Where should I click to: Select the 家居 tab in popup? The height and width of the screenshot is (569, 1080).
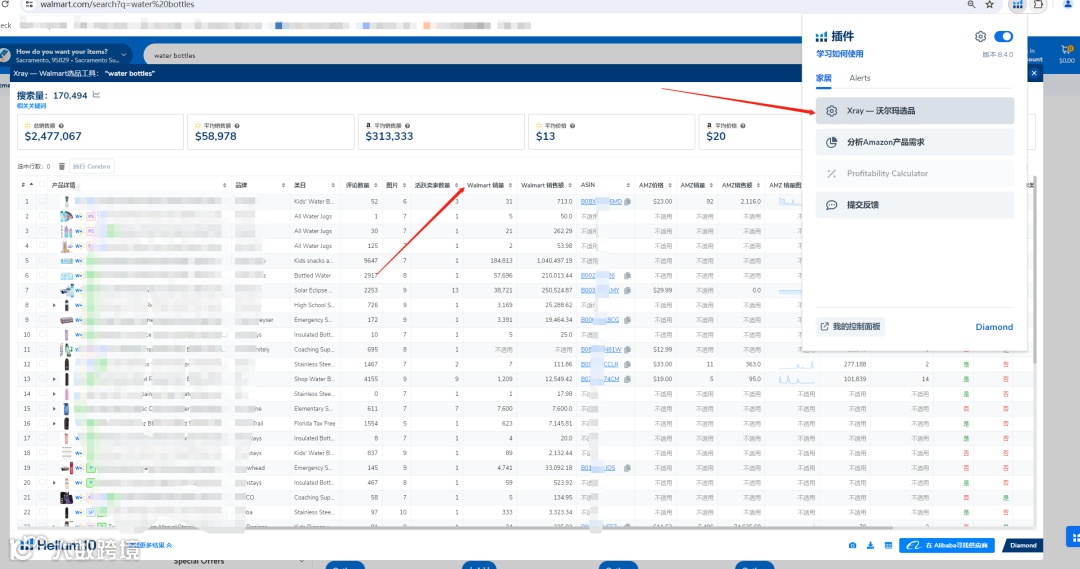coord(824,78)
